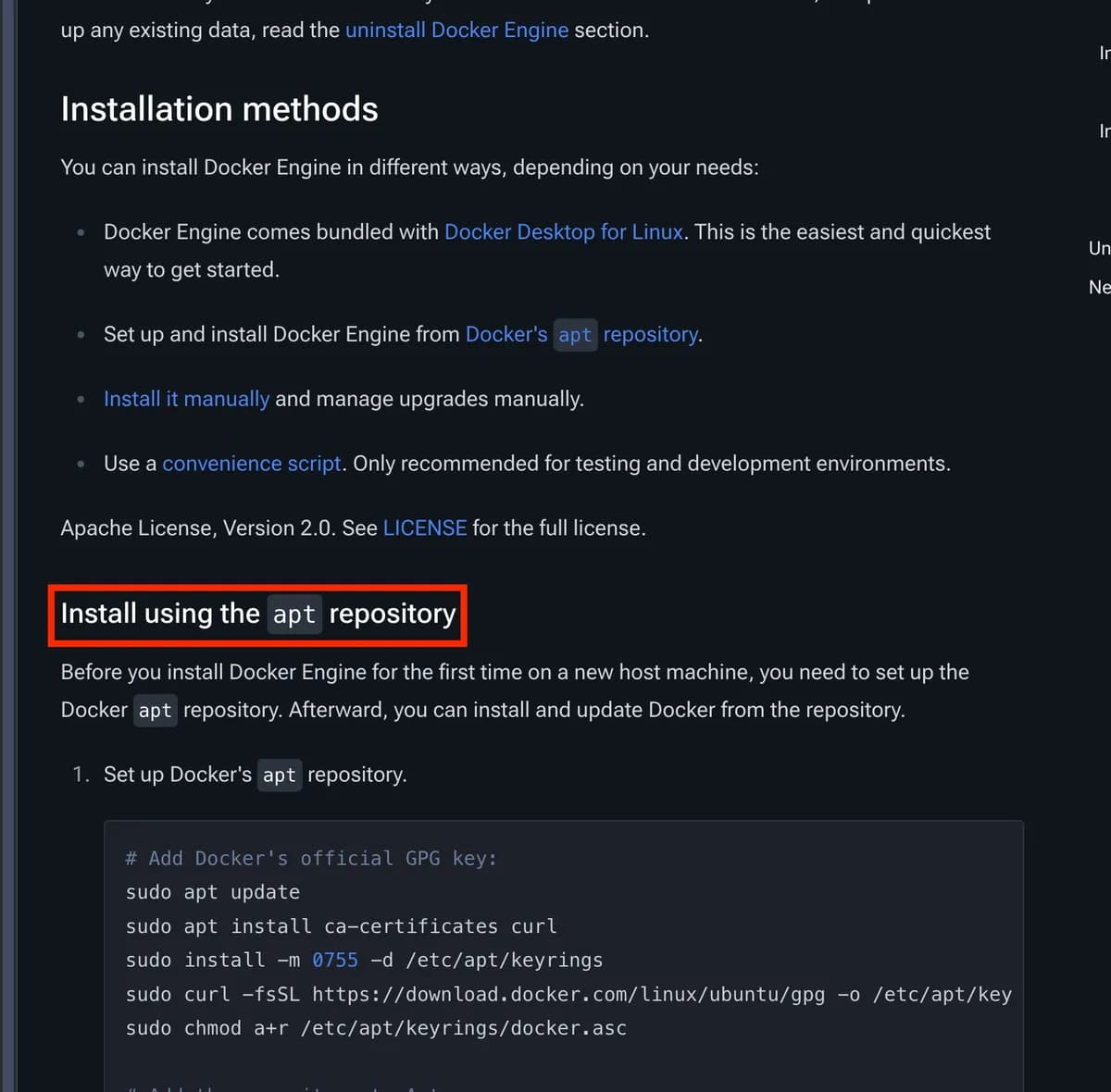Open the convenience script link
Viewport: 1111px width, 1092px height.
tap(252, 464)
